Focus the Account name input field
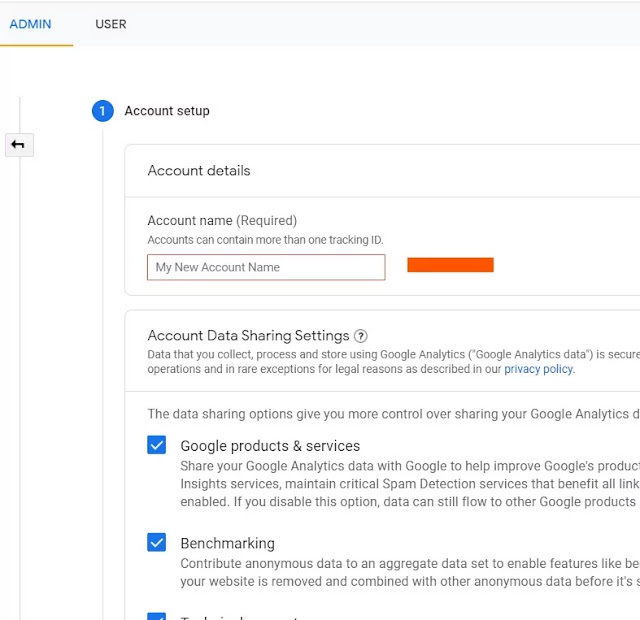The height and width of the screenshot is (620, 640). (x=266, y=267)
